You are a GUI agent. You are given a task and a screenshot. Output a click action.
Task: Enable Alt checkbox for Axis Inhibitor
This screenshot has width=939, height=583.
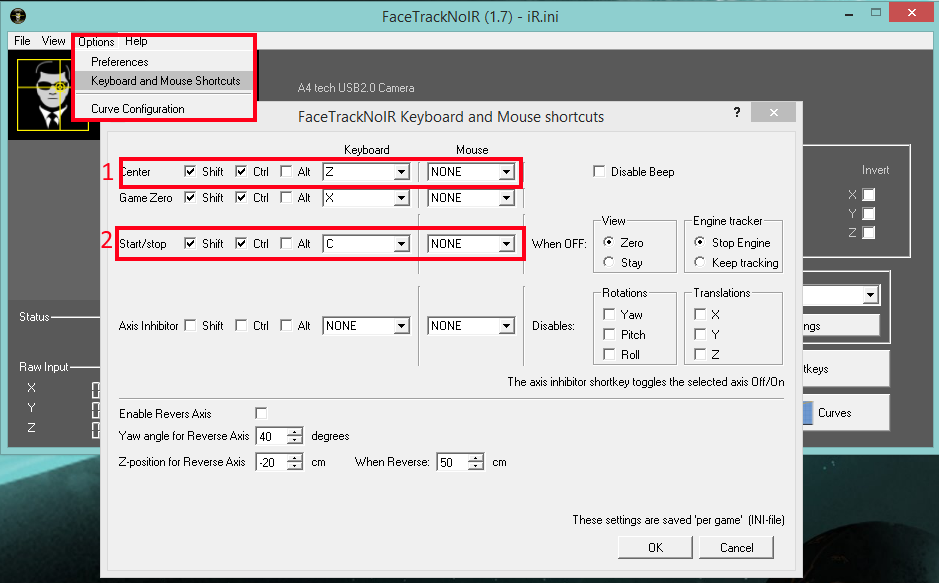(x=286, y=326)
